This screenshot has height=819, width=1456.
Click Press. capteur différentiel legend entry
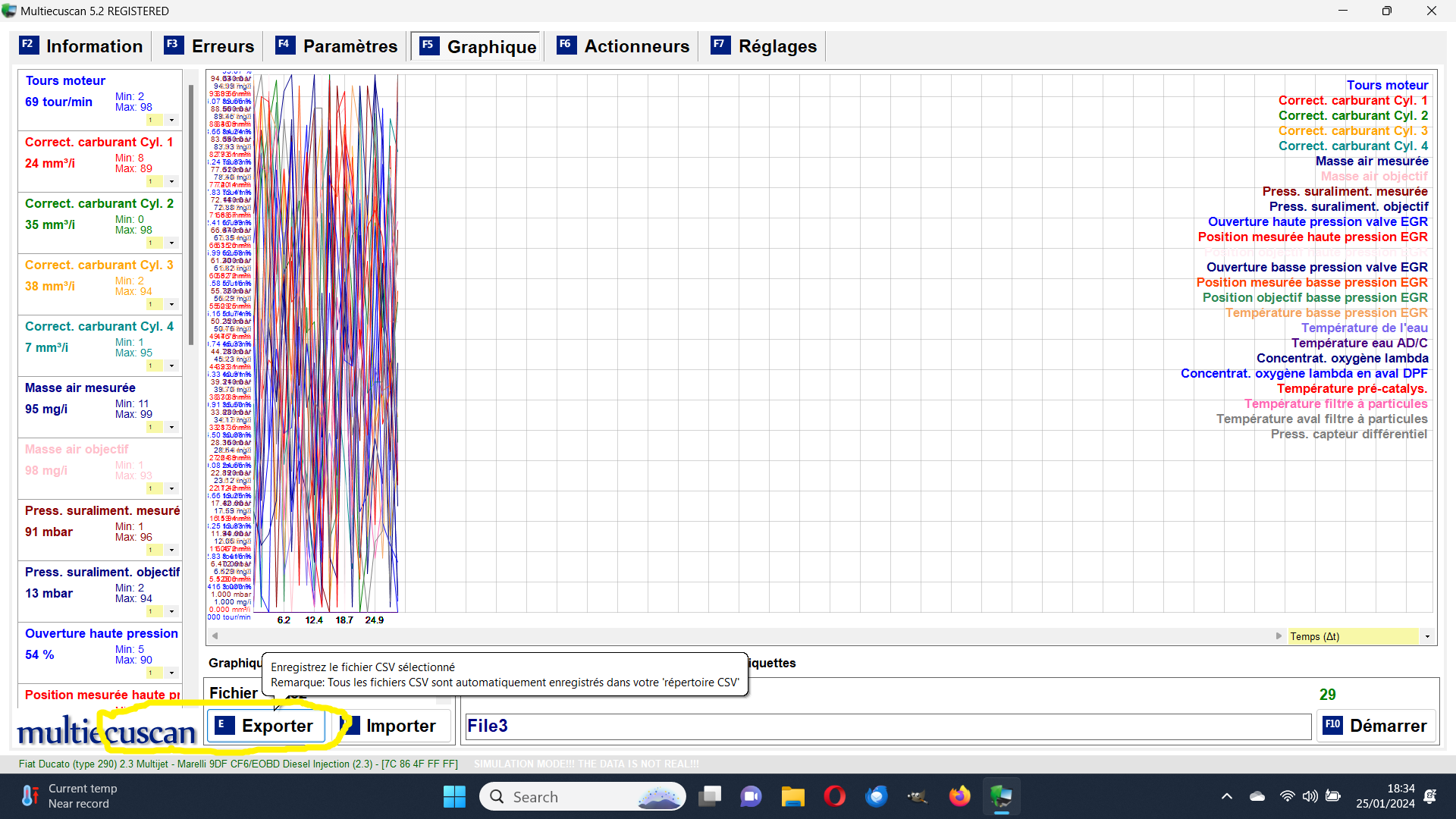coord(1349,434)
